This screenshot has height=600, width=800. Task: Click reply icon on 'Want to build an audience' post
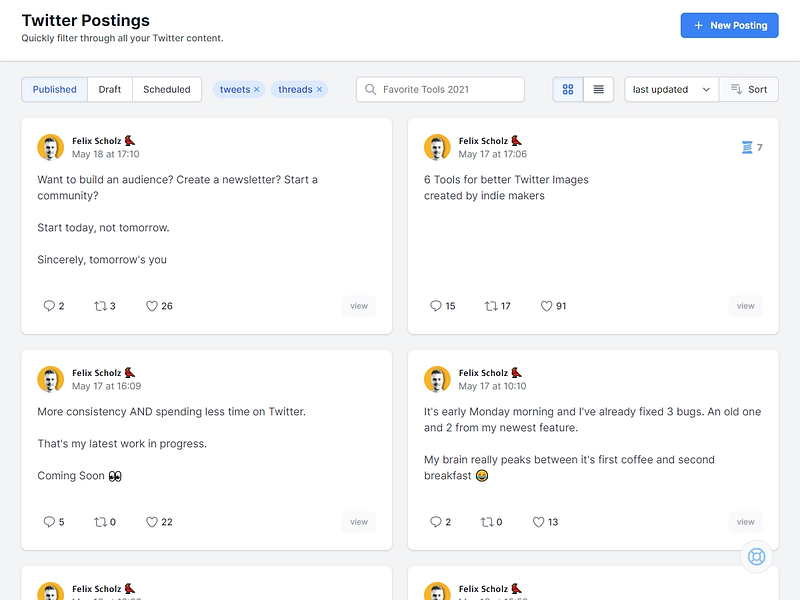pyautogui.click(x=49, y=306)
